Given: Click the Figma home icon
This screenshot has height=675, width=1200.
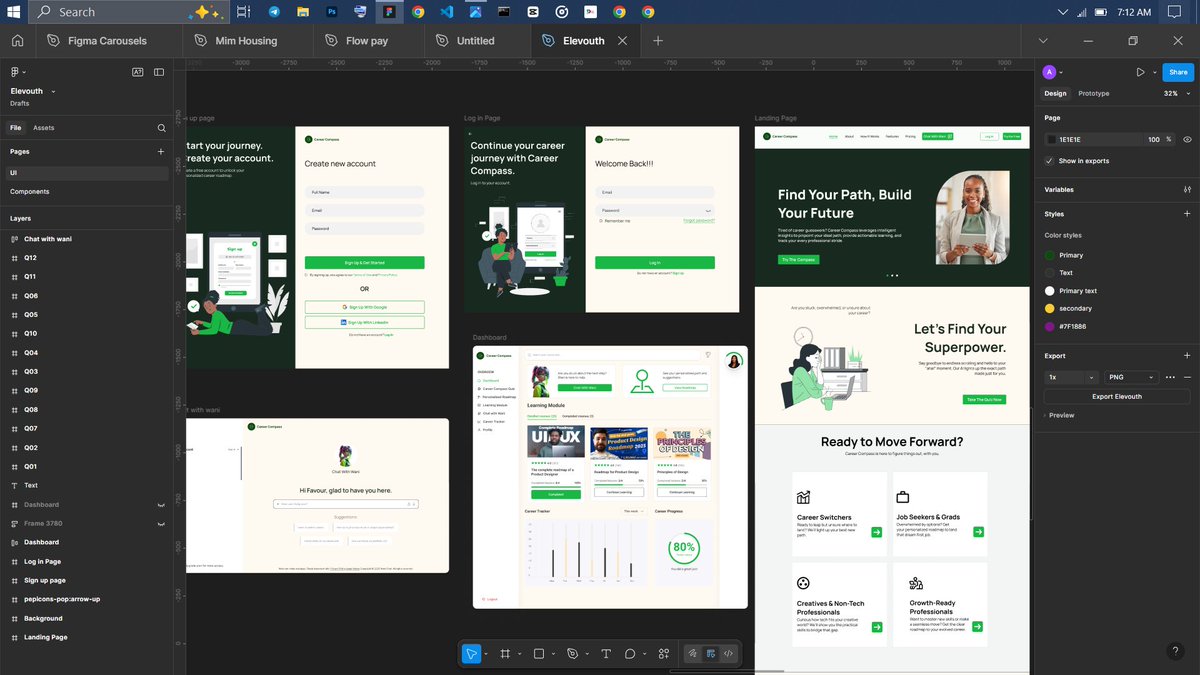Looking at the screenshot, I should pyautogui.click(x=17, y=41).
